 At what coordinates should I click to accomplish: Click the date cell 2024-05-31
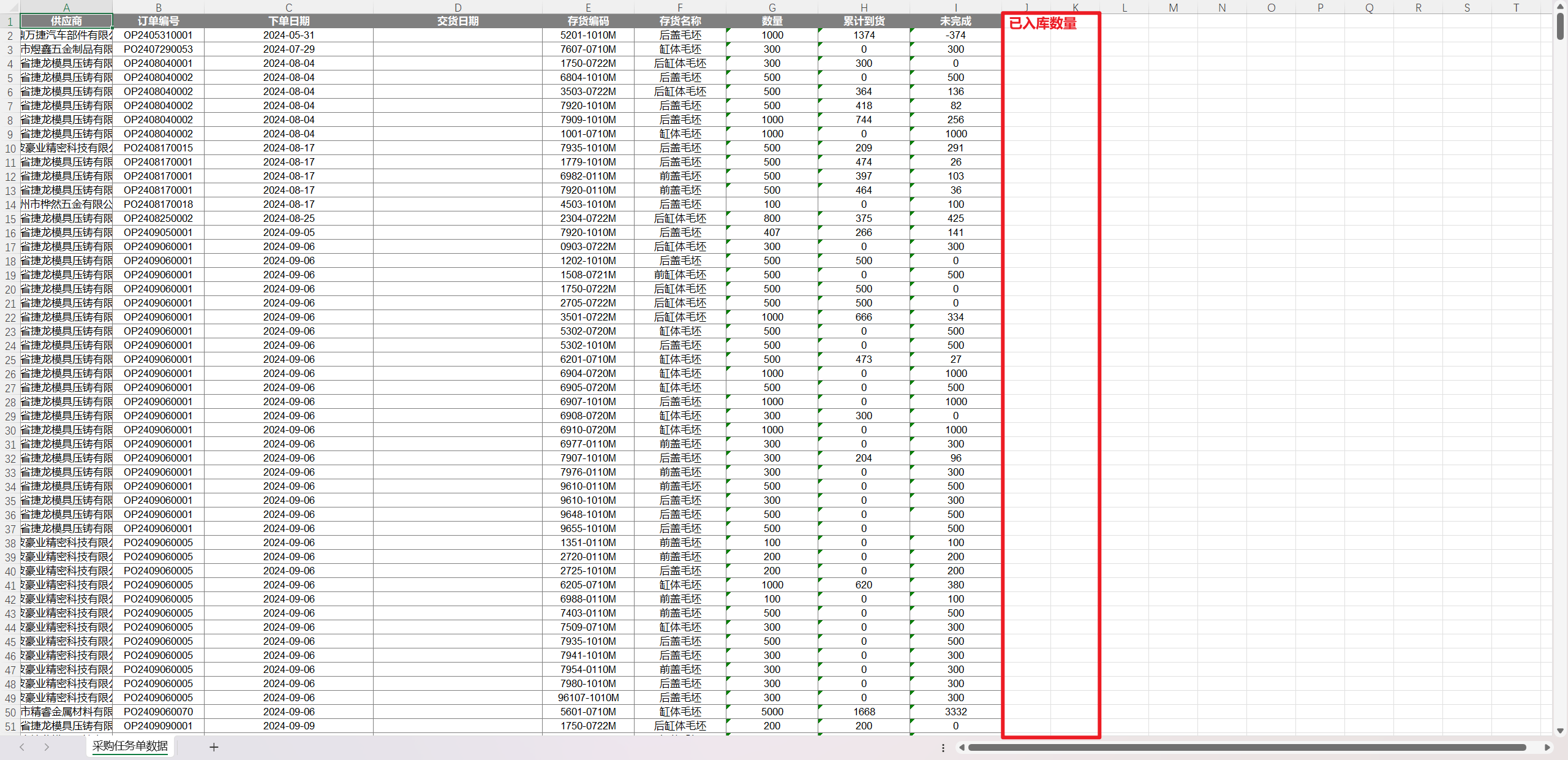click(288, 35)
